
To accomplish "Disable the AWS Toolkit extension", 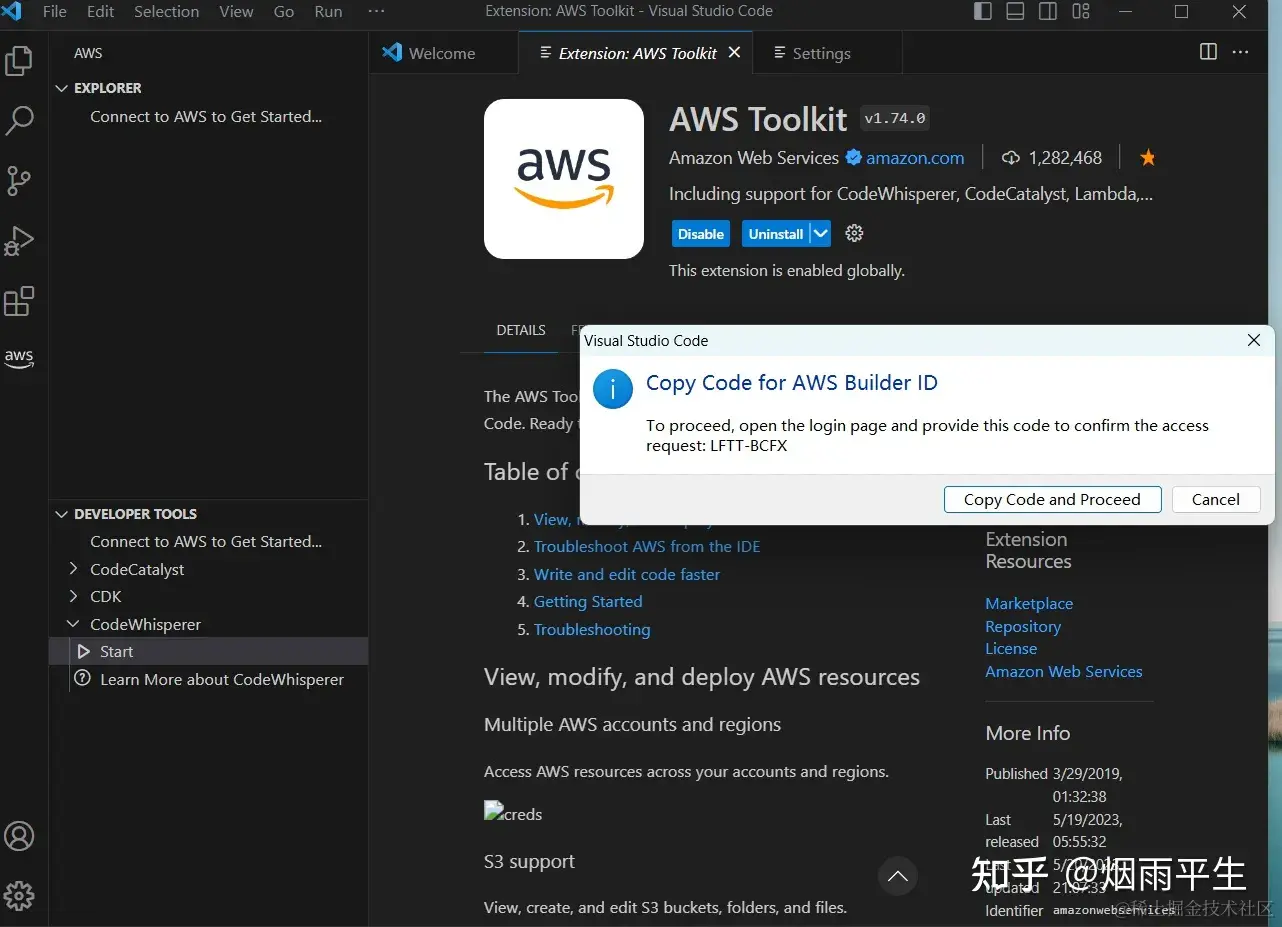I will pyautogui.click(x=701, y=234).
